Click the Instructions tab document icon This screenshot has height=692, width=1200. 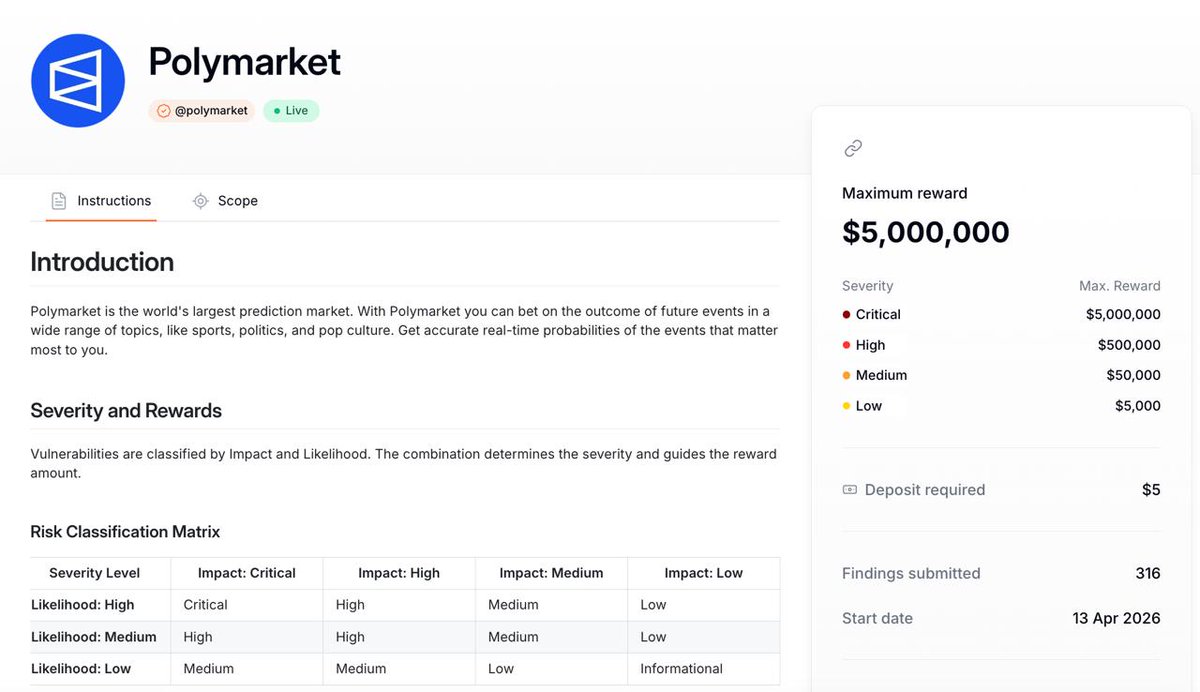click(x=59, y=201)
